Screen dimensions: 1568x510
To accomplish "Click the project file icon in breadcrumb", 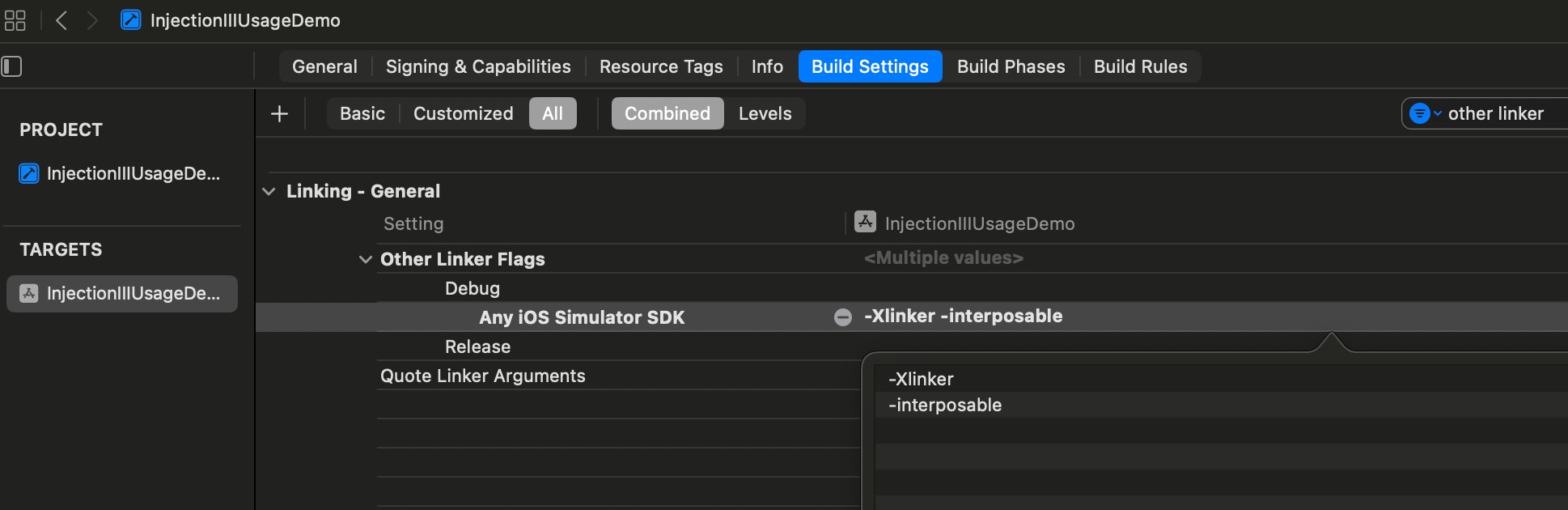I will tap(130, 20).
